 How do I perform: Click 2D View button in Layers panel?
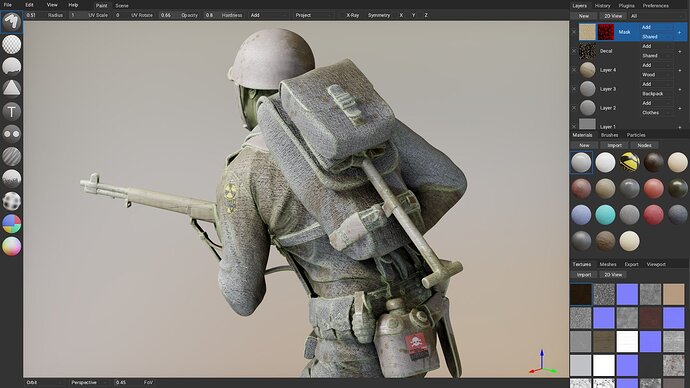tap(613, 16)
